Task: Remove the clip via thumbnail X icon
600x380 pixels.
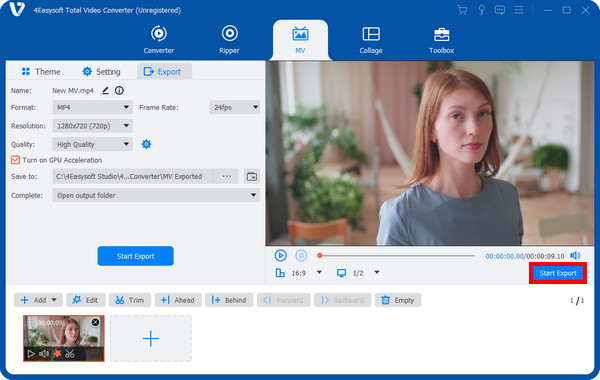Action: point(95,322)
